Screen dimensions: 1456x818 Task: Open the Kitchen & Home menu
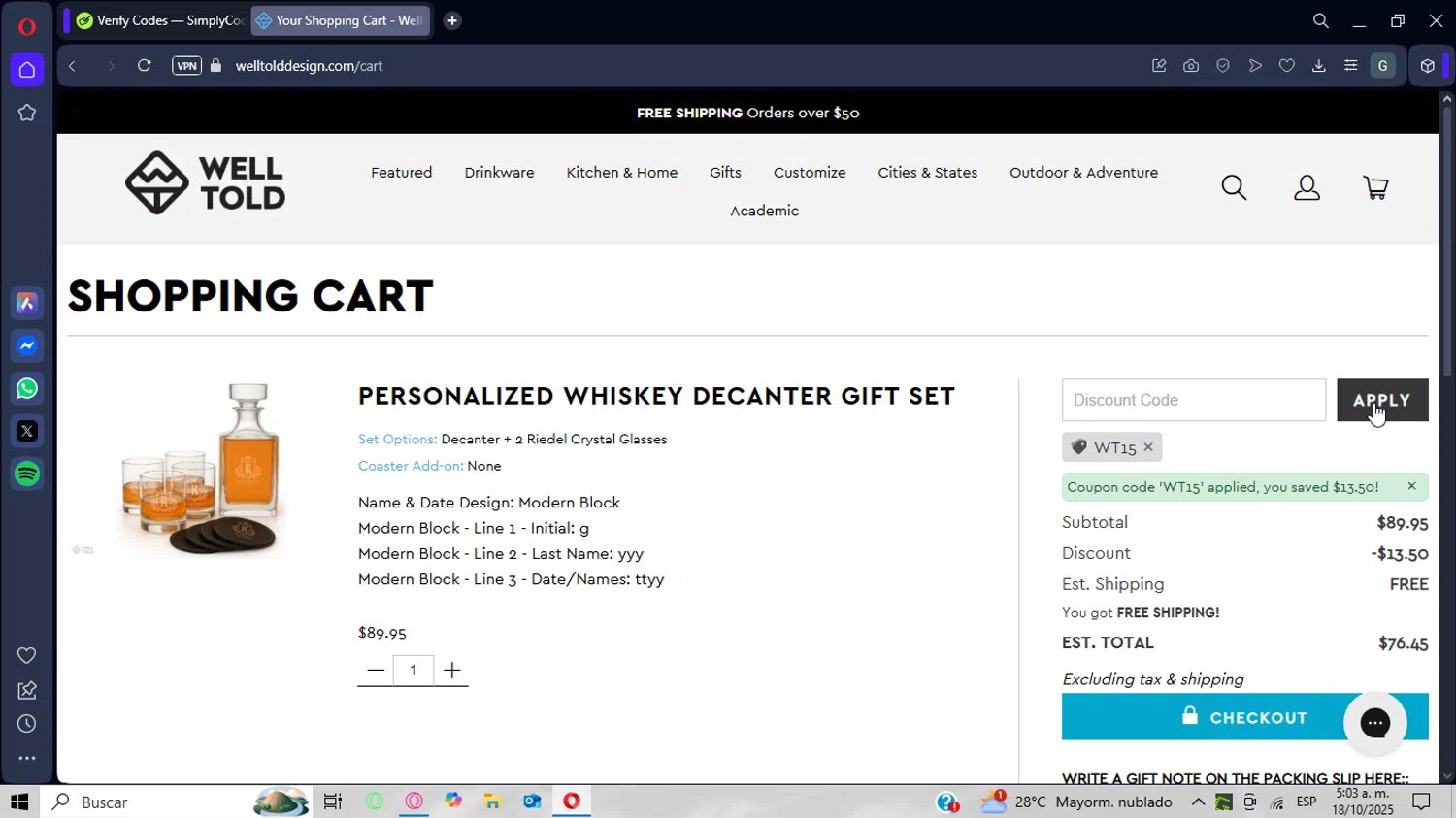622,173
